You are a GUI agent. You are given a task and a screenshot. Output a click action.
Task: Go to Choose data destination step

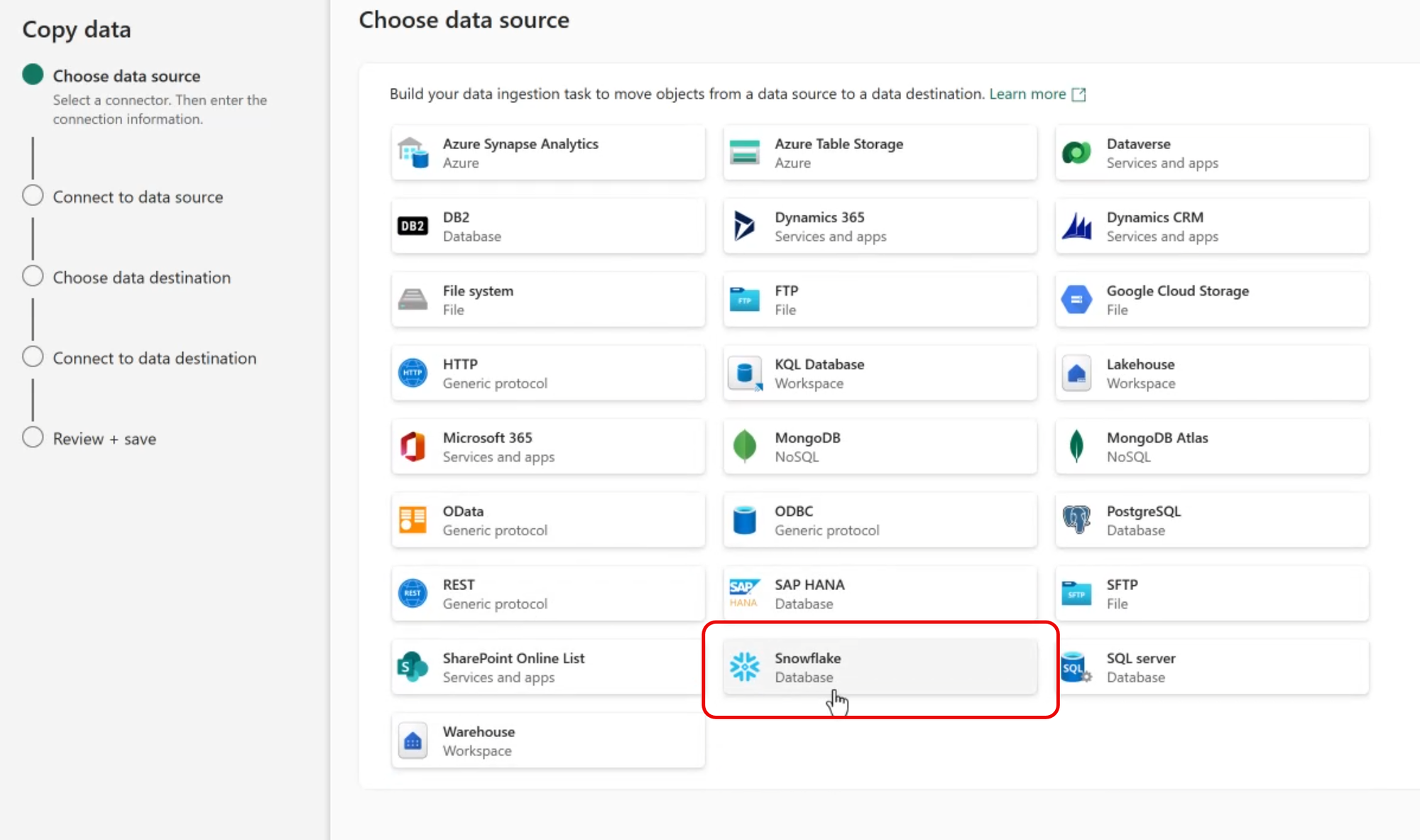pos(142,278)
